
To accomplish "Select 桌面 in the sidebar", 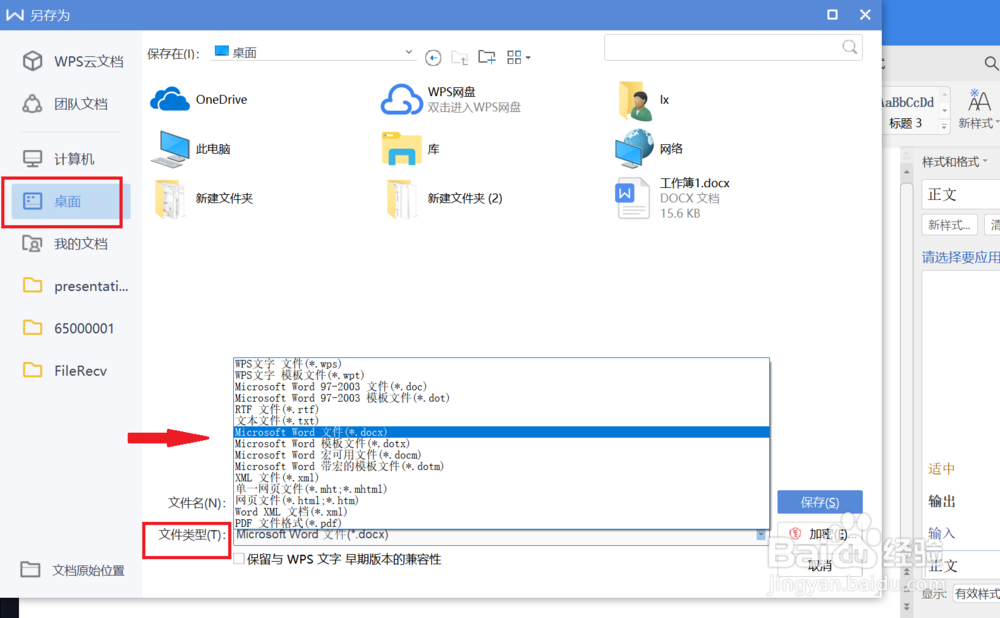I will tap(70, 202).
